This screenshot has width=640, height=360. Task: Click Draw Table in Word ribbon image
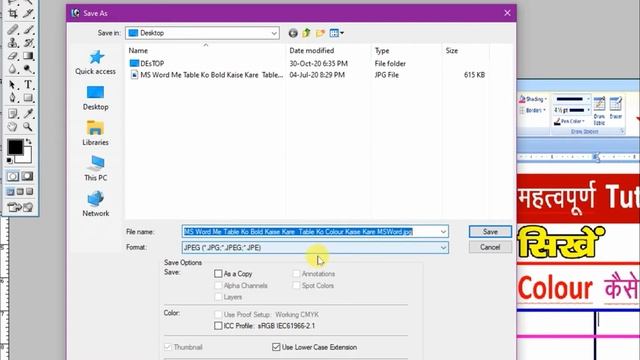(599, 111)
